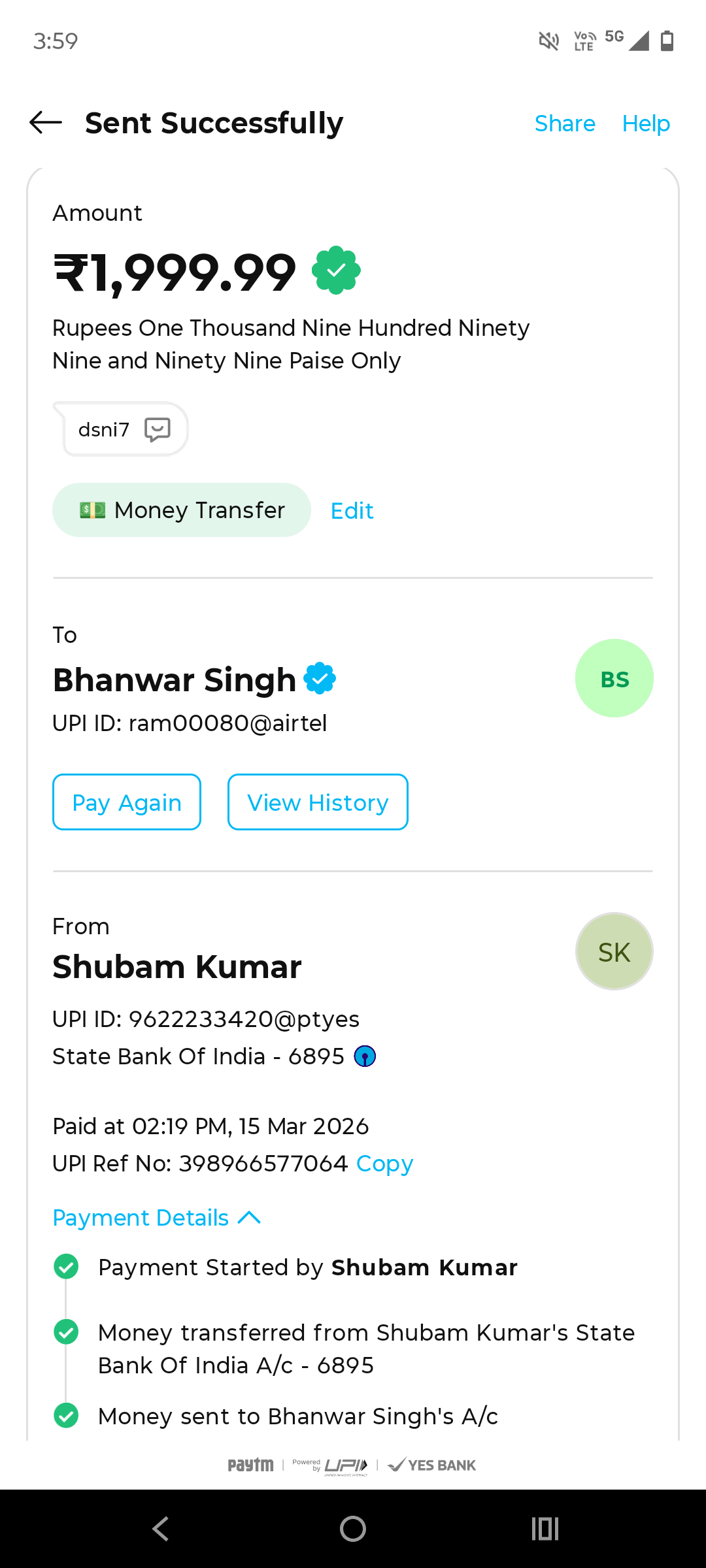The image size is (706, 1568).
Task: Copy the UPI reference number
Action: 384,1164
